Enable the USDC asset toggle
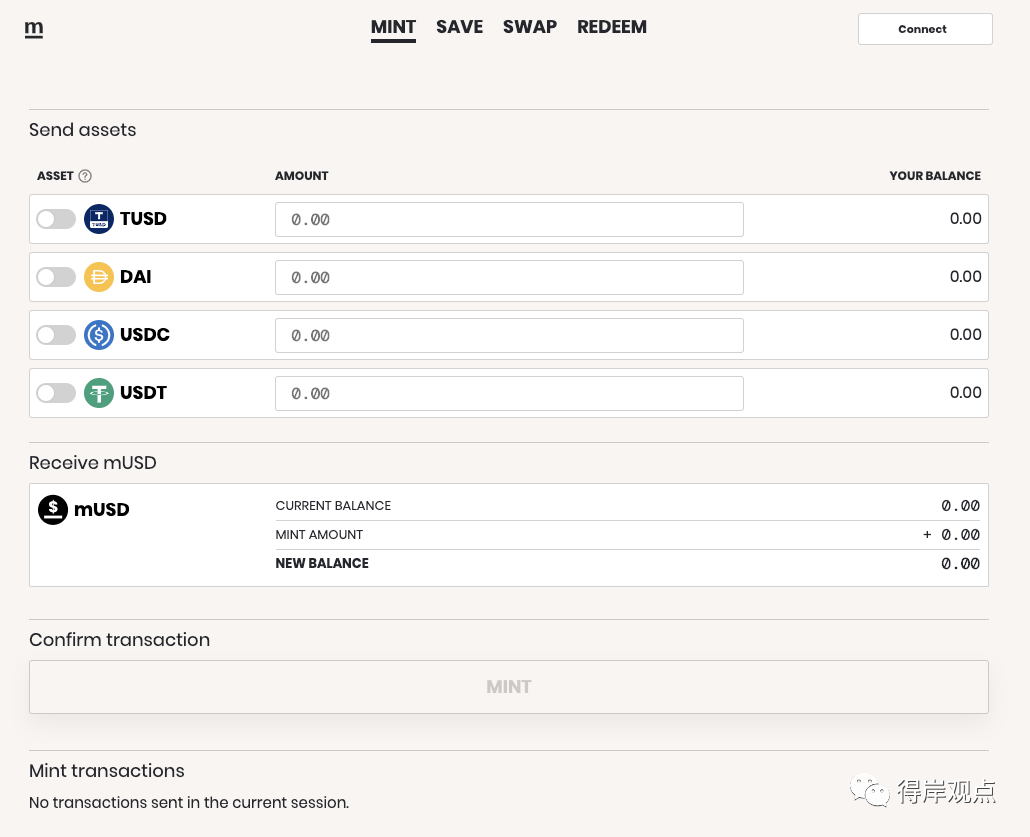Screen dimensions: 1030x837 (x=56, y=334)
